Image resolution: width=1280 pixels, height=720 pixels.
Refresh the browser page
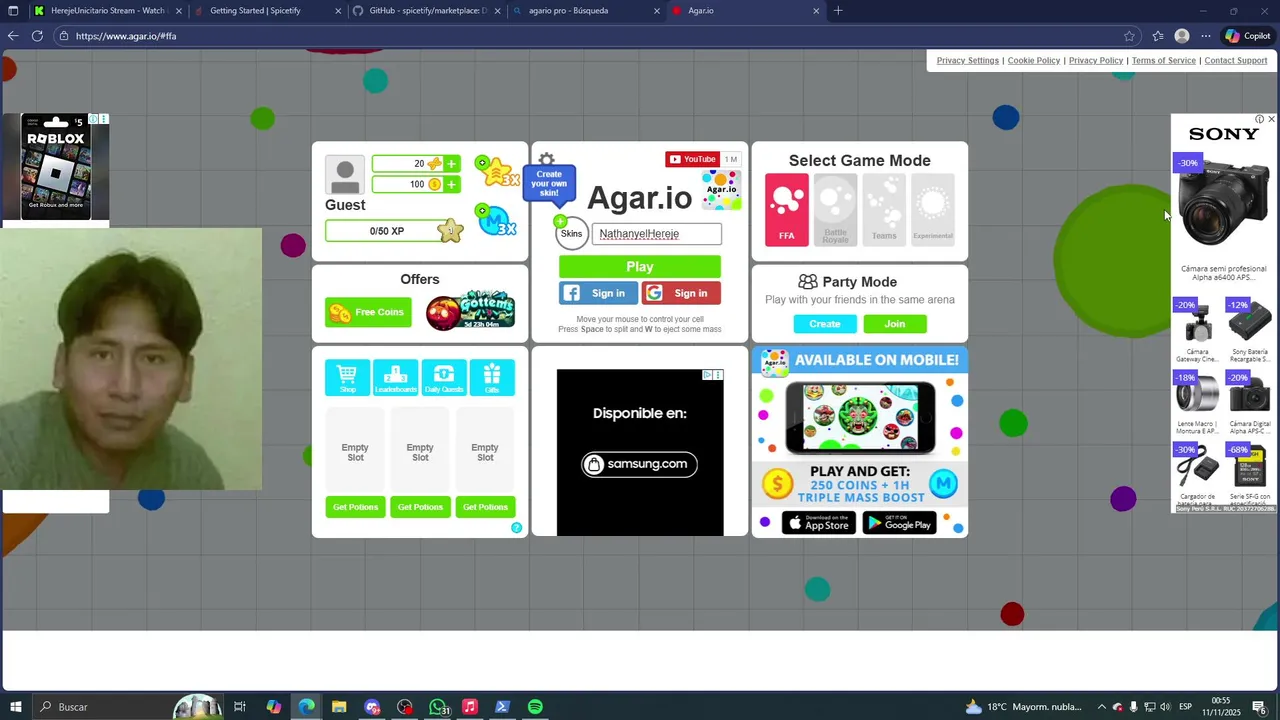click(x=37, y=36)
